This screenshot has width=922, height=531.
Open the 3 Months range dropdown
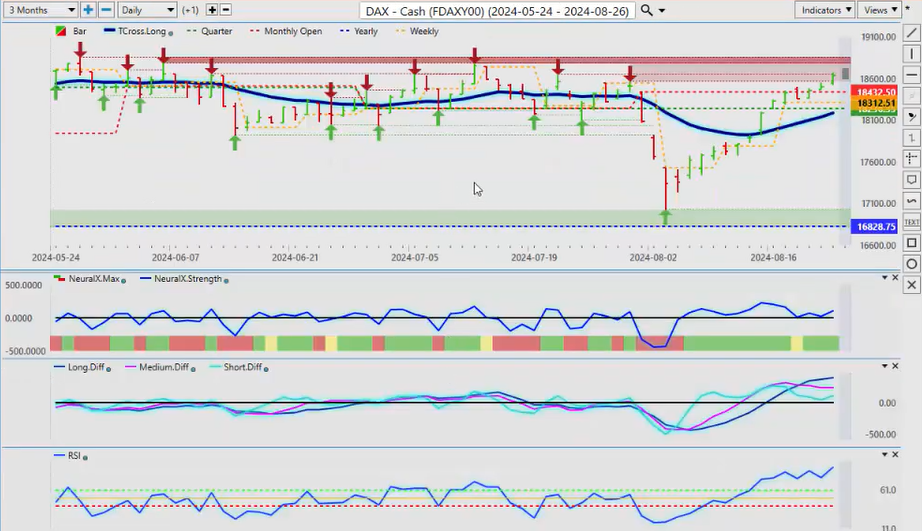[39, 10]
